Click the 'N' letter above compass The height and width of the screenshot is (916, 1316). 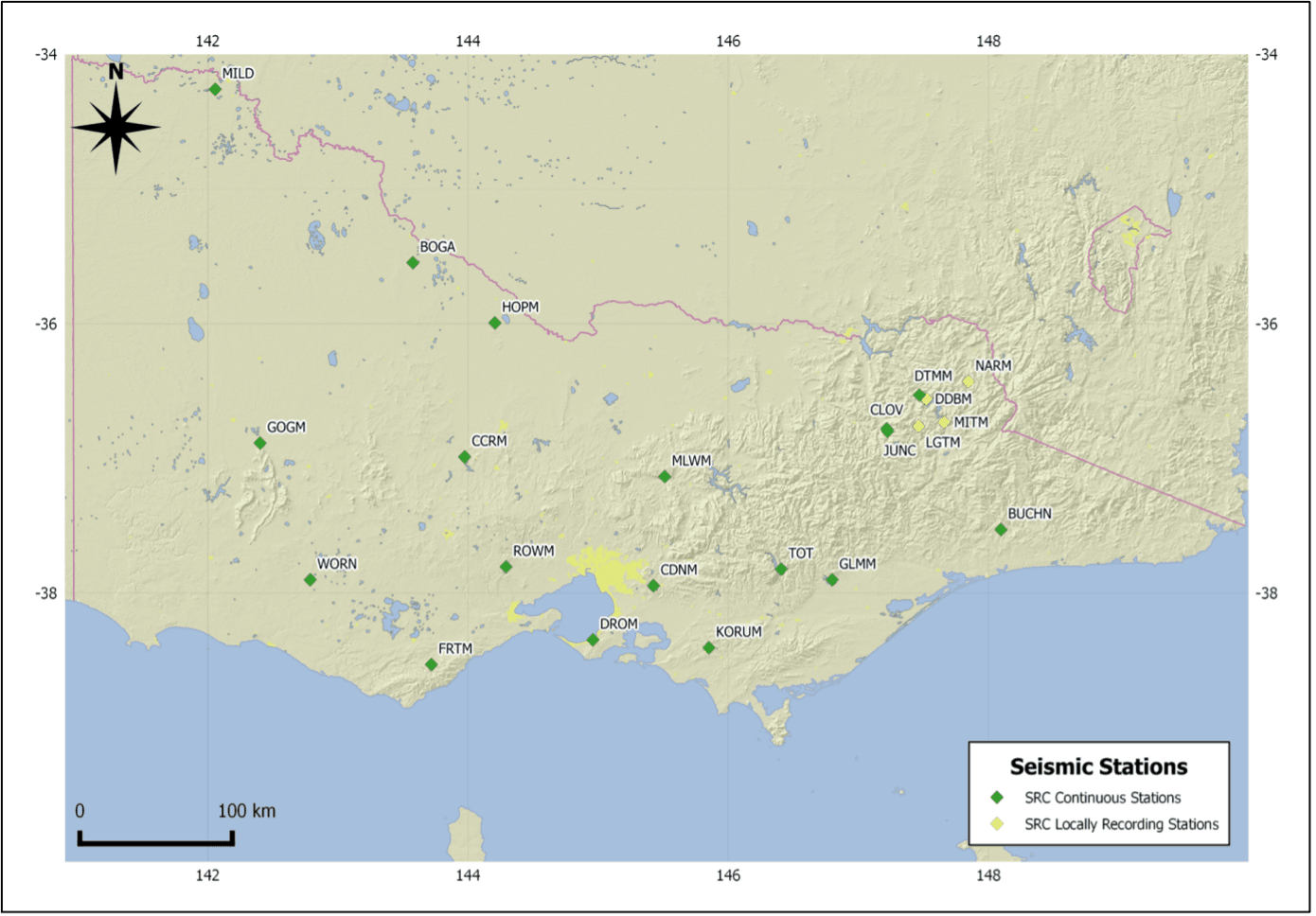pyautogui.click(x=116, y=72)
